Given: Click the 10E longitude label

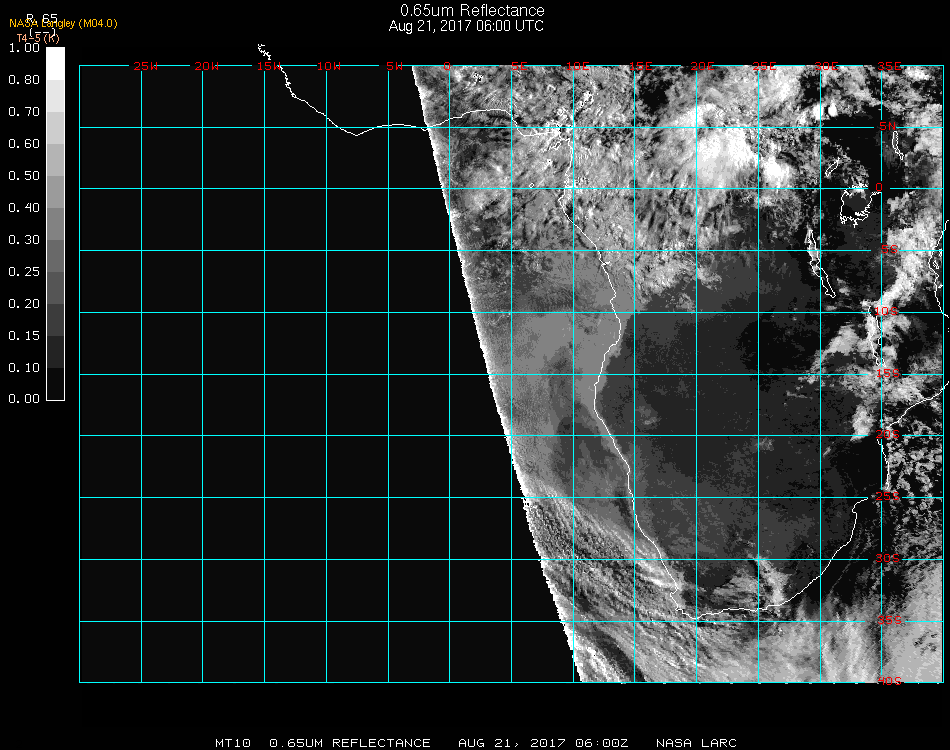Looking at the screenshot, I should (x=578, y=66).
